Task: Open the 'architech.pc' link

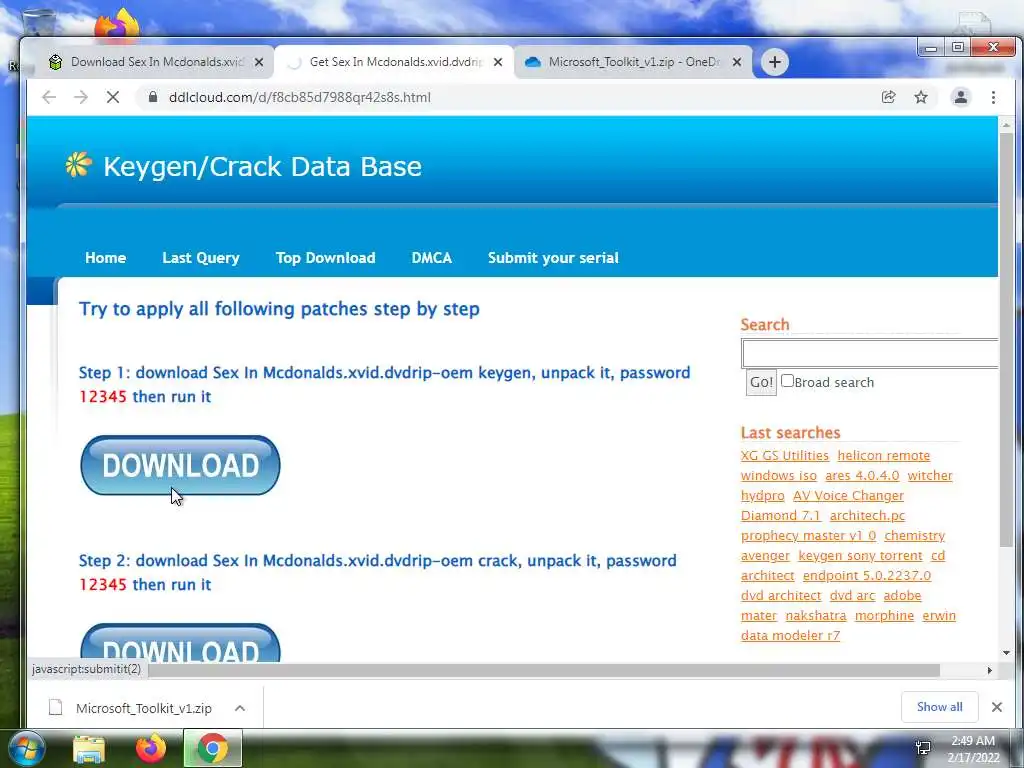Action: [x=867, y=516]
